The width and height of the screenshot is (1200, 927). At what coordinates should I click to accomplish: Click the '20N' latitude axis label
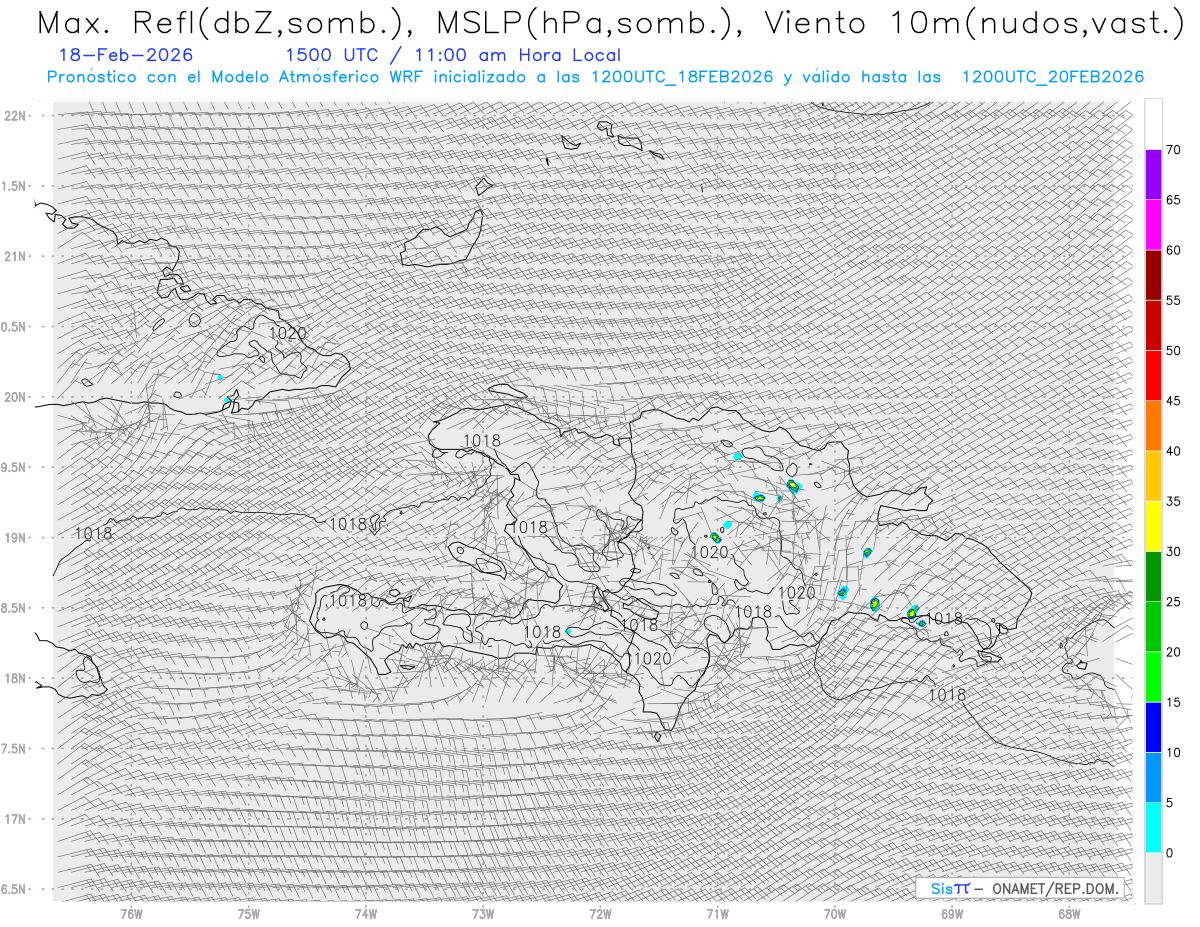pos(15,397)
